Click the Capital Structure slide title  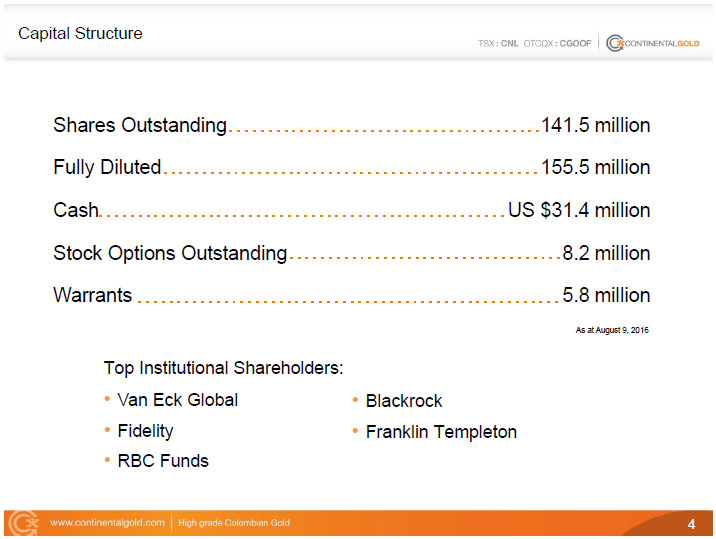click(80, 34)
